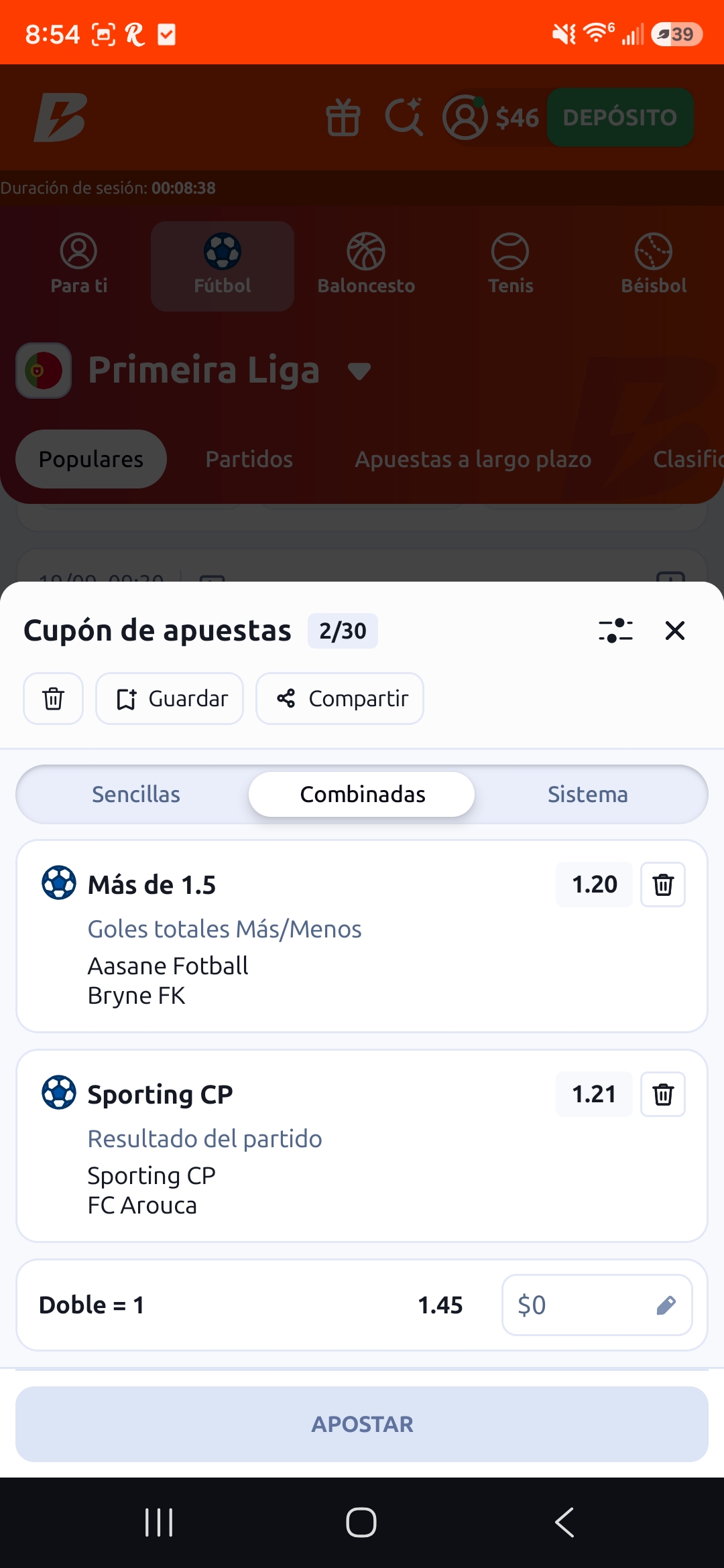724x1568 pixels.
Task: Tap the APOSTAR button
Action: click(x=362, y=1424)
